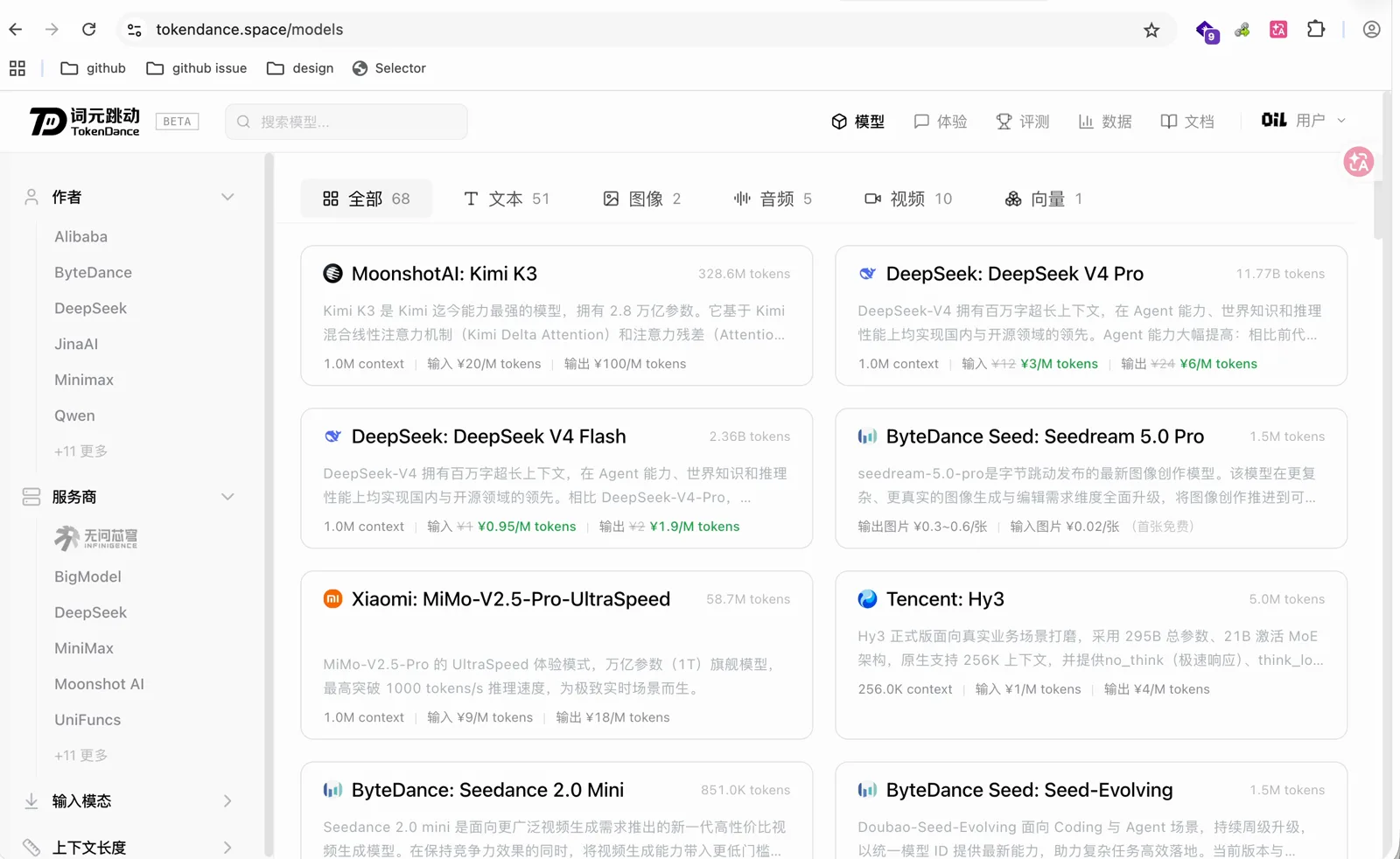Click the MoonshotAI logo on Kimi K3 card
Screen dimensions: 1400x859
(332, 274)
